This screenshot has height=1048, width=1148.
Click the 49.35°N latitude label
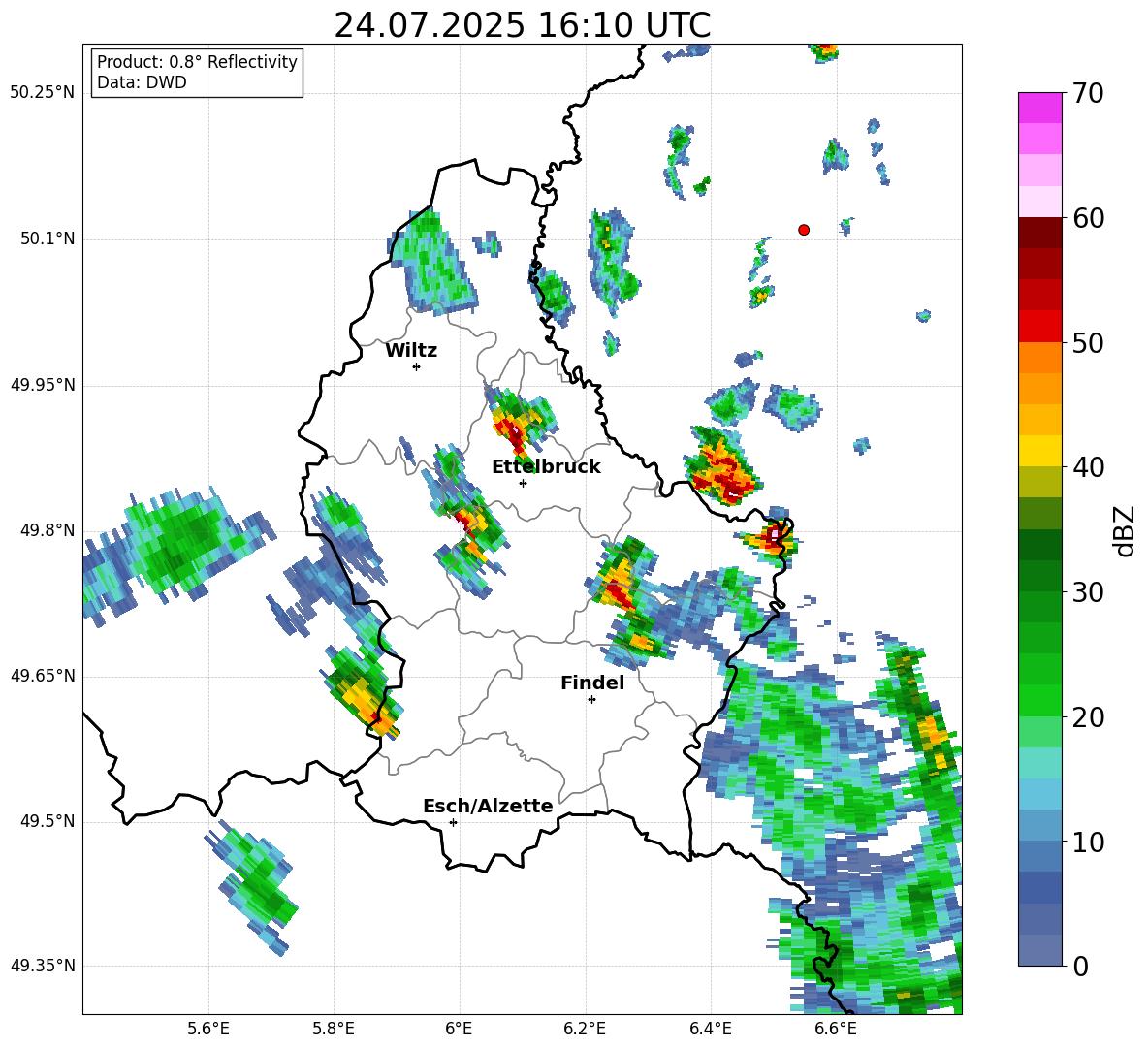click(43, 966)
